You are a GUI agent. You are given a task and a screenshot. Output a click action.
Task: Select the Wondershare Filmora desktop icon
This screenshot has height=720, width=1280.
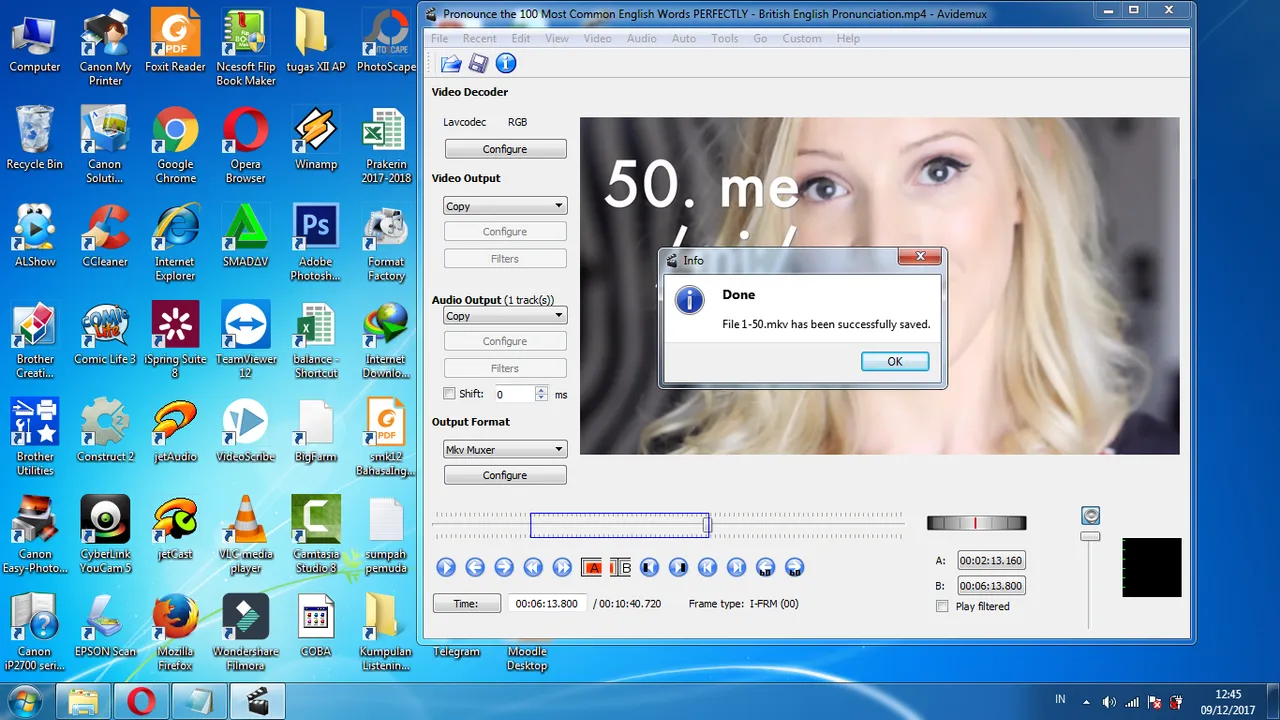point(245,633)
